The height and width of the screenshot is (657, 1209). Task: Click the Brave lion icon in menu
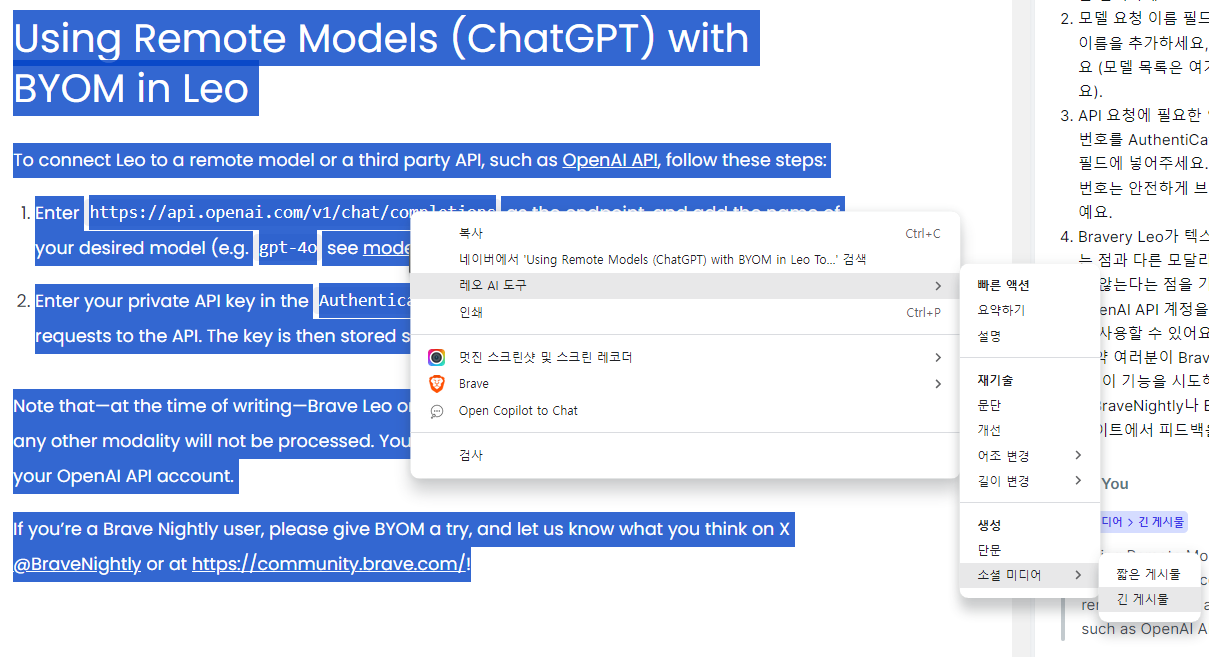pos(436,384)
